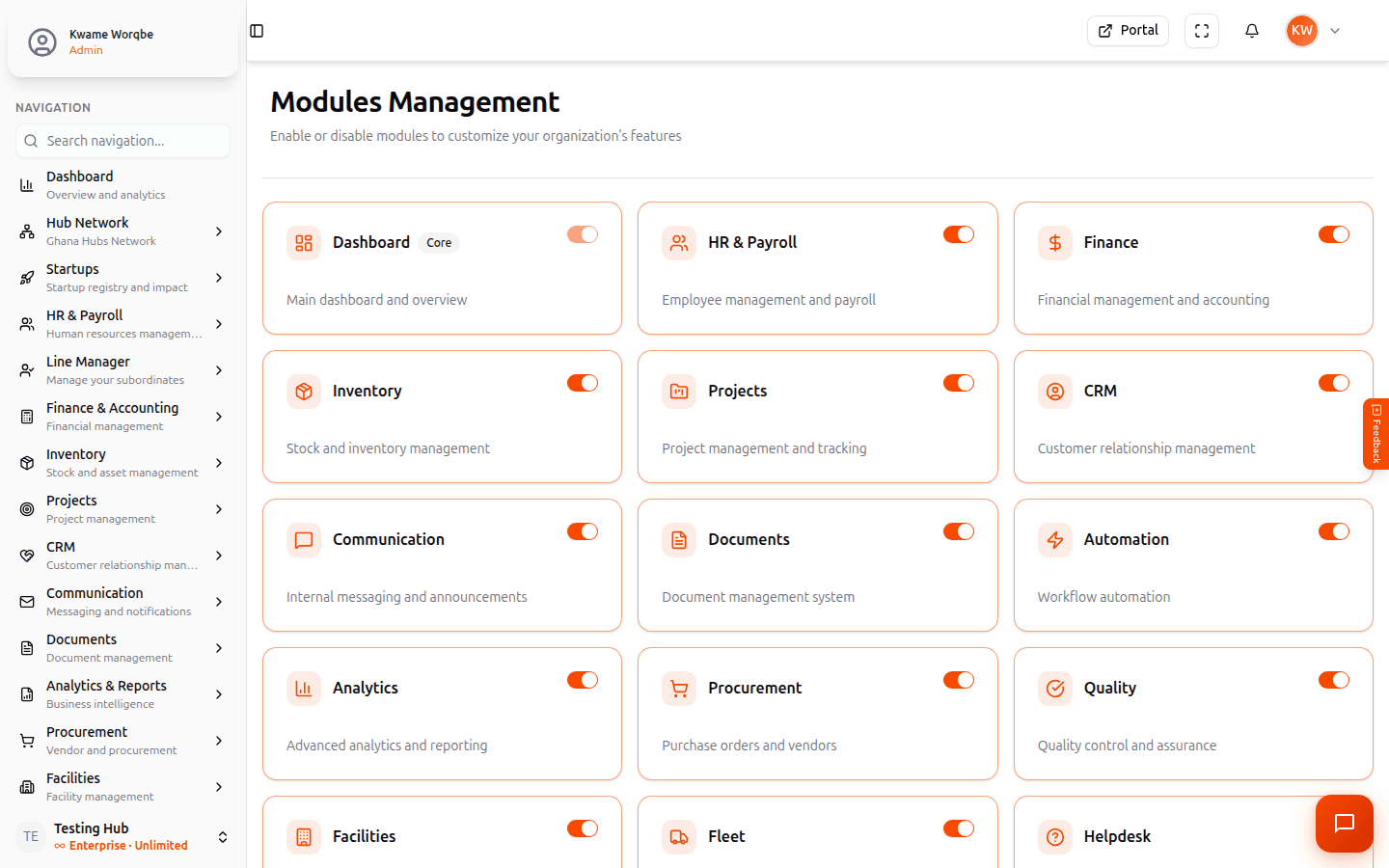Click the KW avatar button
This screenshot has height=868, width=1389.
pos(1302,31)
